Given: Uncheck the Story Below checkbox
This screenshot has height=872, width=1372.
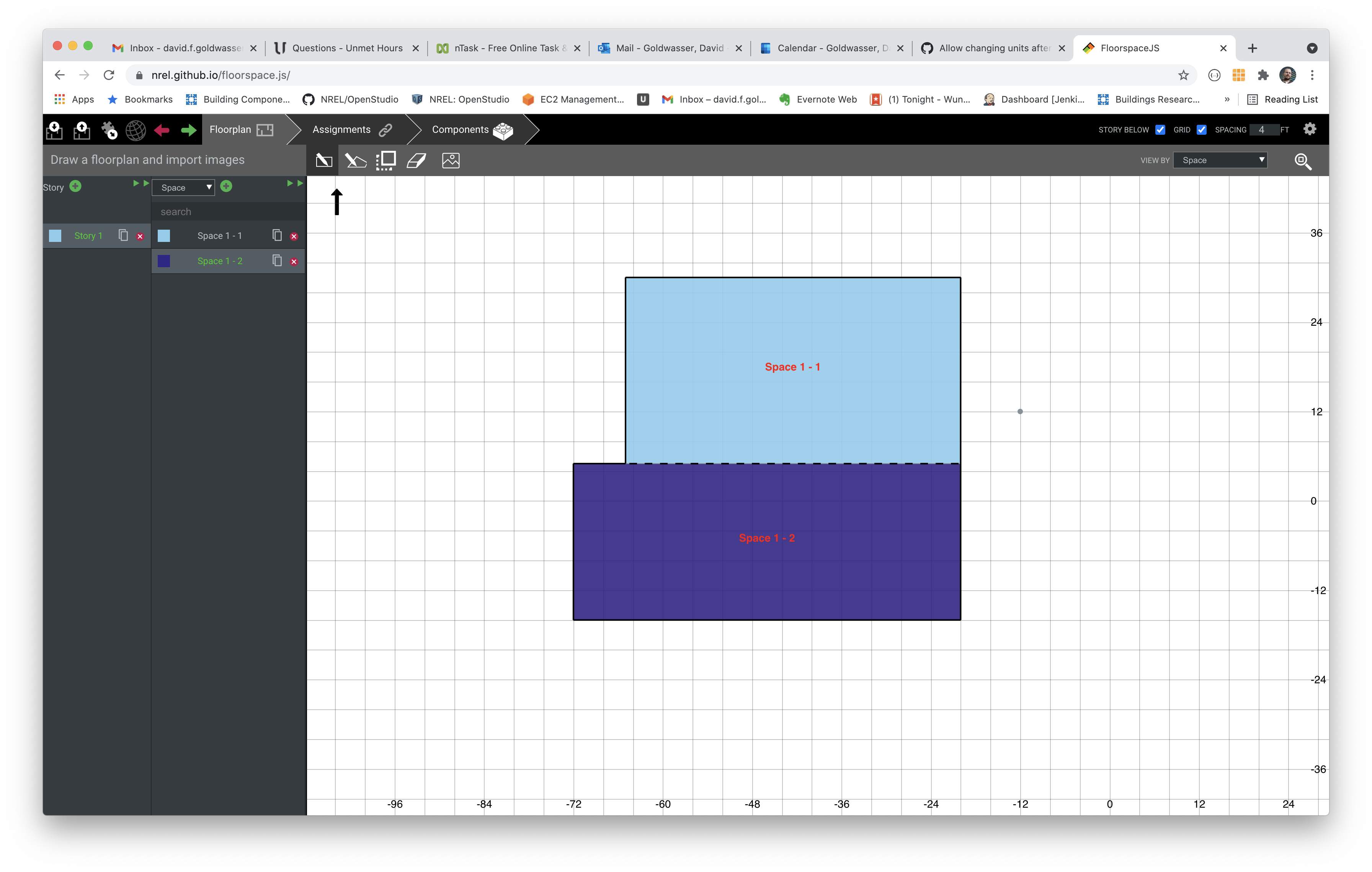Looking at the screenshot, I should (x=1160, y=130).
